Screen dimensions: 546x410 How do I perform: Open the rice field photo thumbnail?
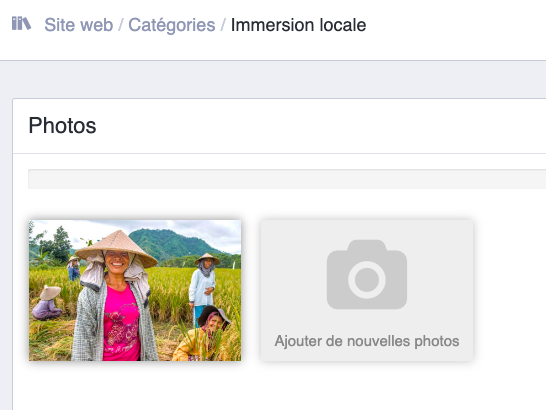135,290
